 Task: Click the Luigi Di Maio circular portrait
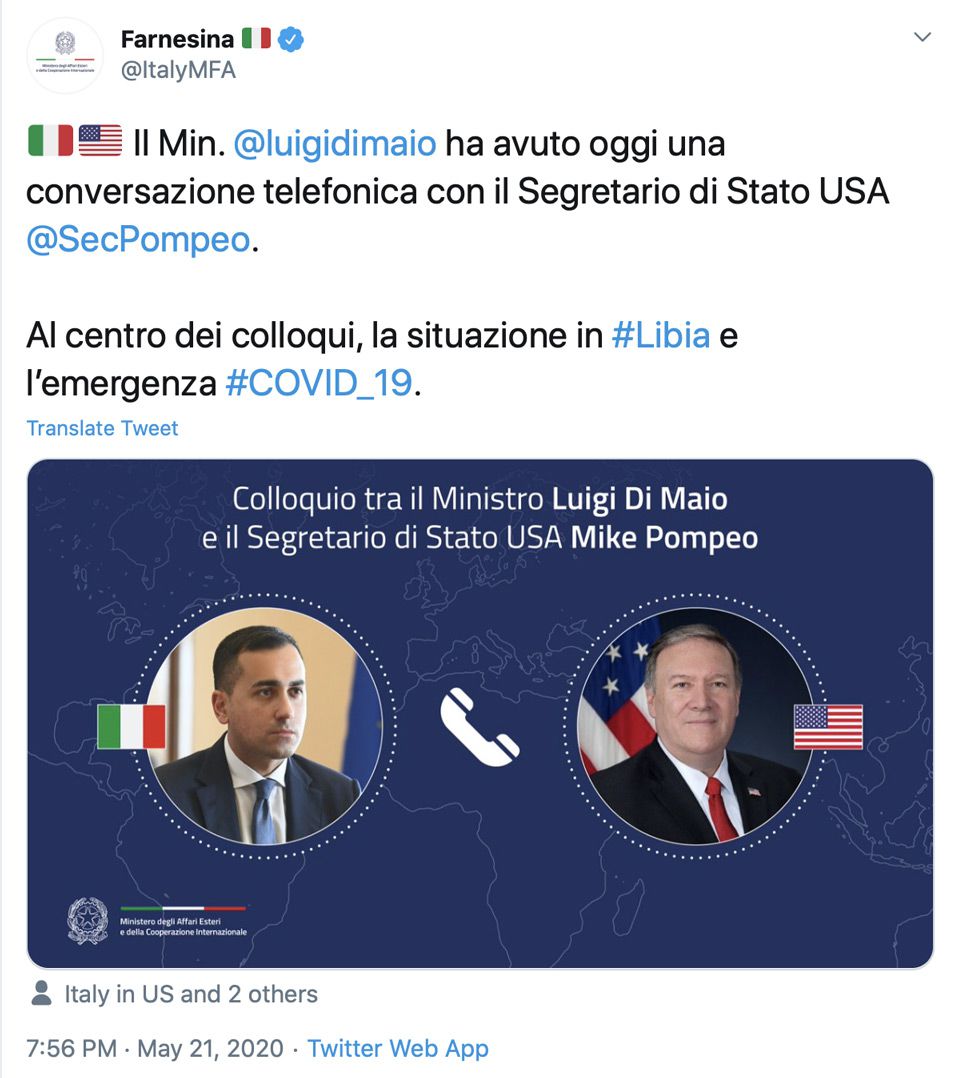265,726
